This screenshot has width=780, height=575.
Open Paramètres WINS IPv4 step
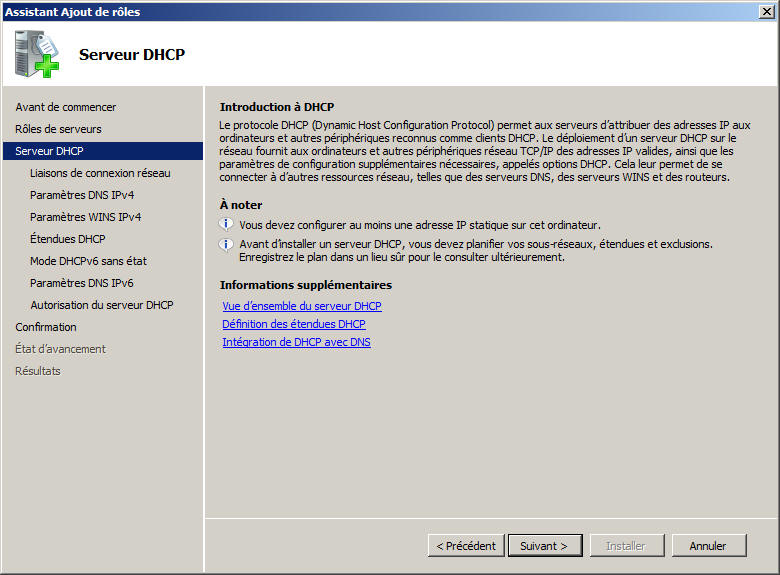(85, 217)
